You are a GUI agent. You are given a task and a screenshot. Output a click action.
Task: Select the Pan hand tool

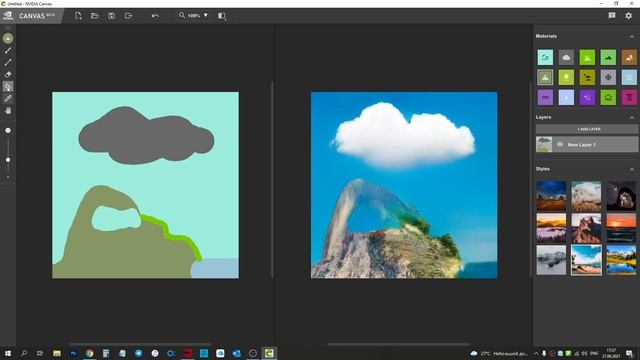click(x=8, y=111)
